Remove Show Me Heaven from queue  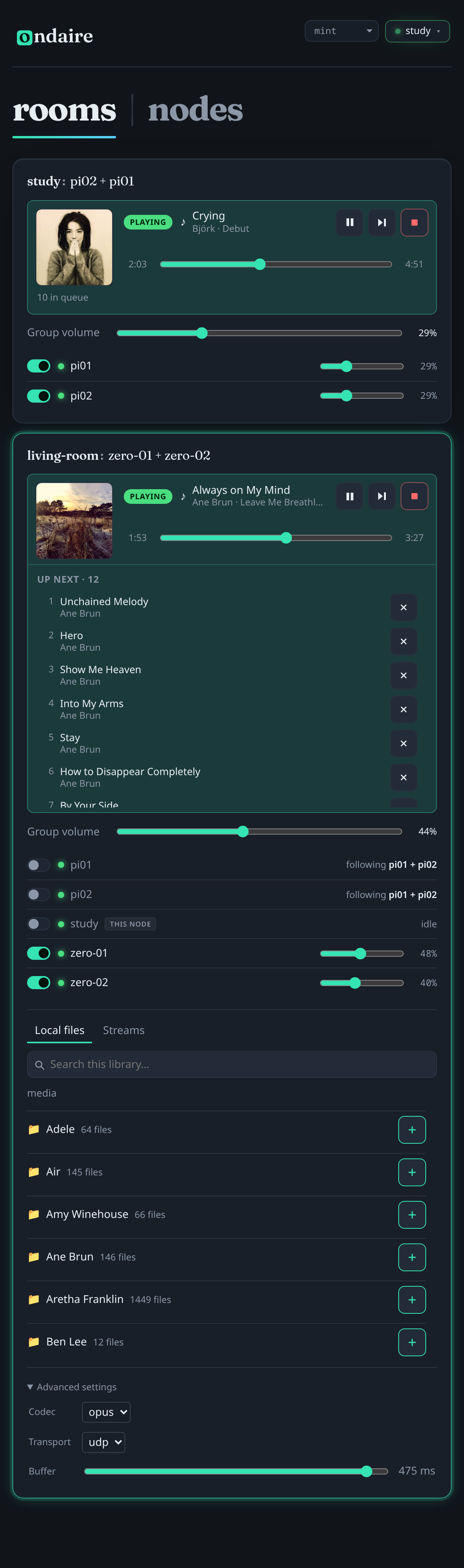point(403,676)
